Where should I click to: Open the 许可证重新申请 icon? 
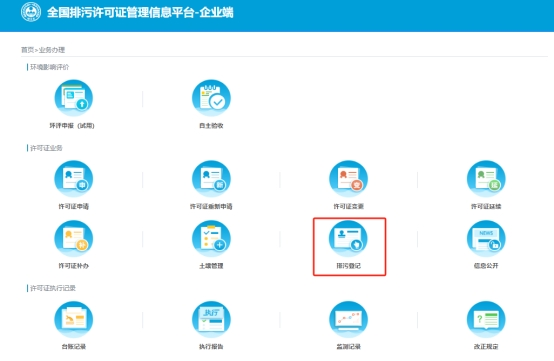211,179
